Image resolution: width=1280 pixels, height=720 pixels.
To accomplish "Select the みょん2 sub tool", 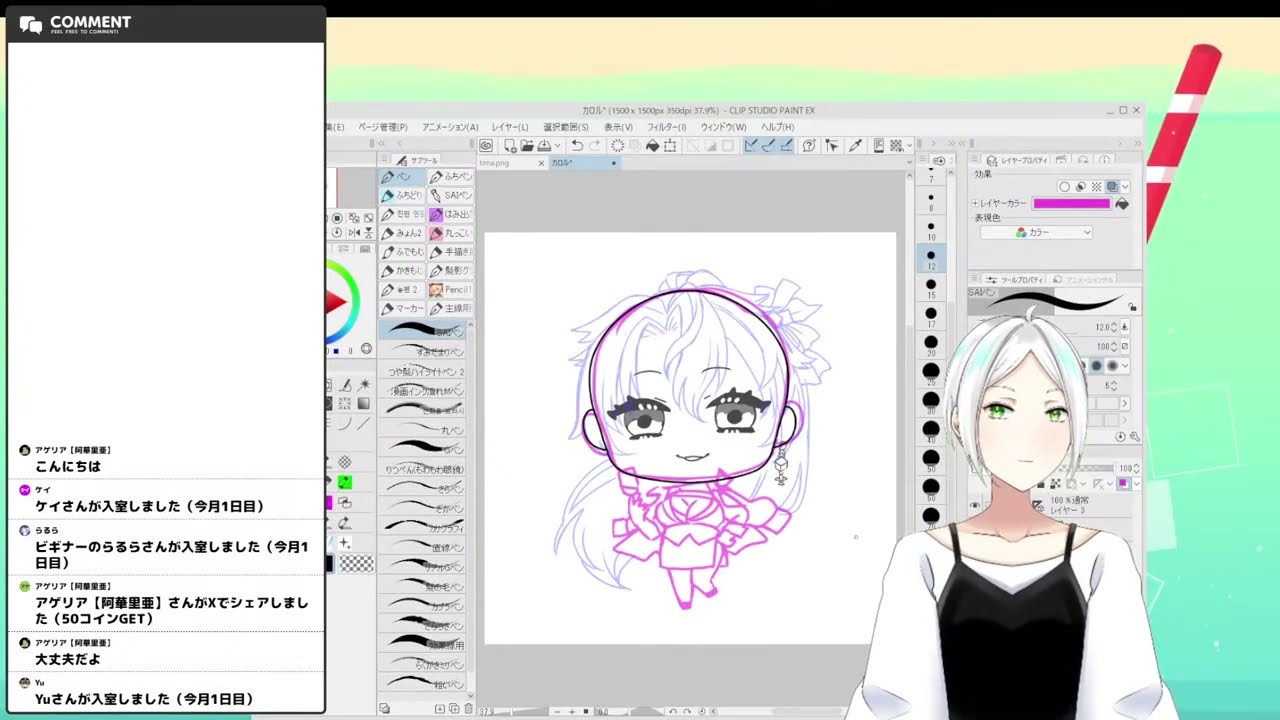I will point(402,233).
